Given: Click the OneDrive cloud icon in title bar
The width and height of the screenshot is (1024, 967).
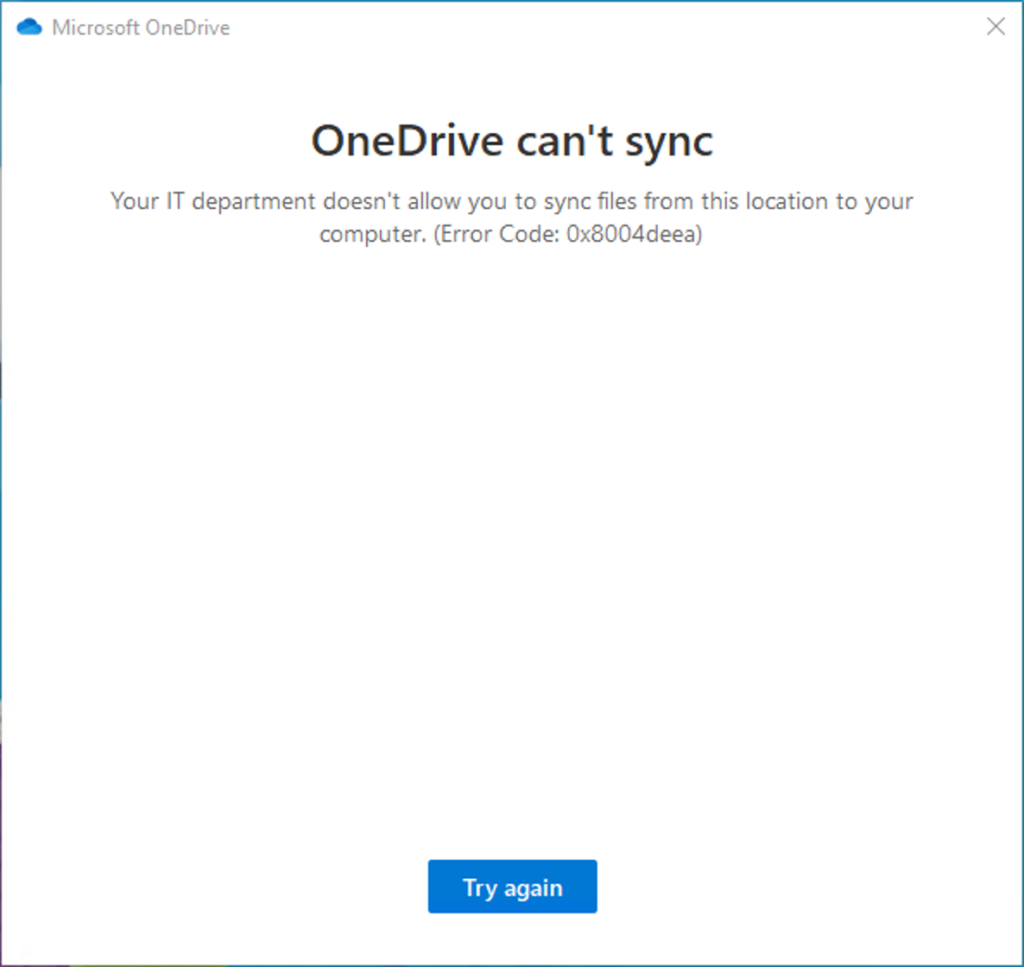Looking at the screenshot, I should [30, 28].
